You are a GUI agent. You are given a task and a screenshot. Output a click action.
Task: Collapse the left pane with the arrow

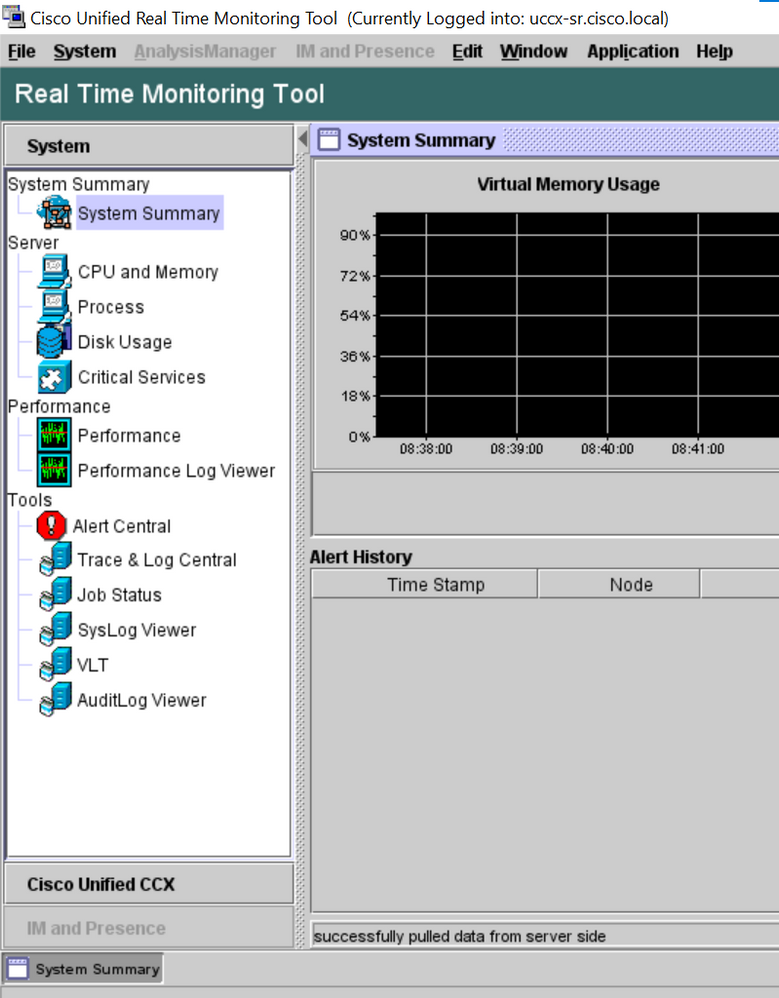click(302, 139)
